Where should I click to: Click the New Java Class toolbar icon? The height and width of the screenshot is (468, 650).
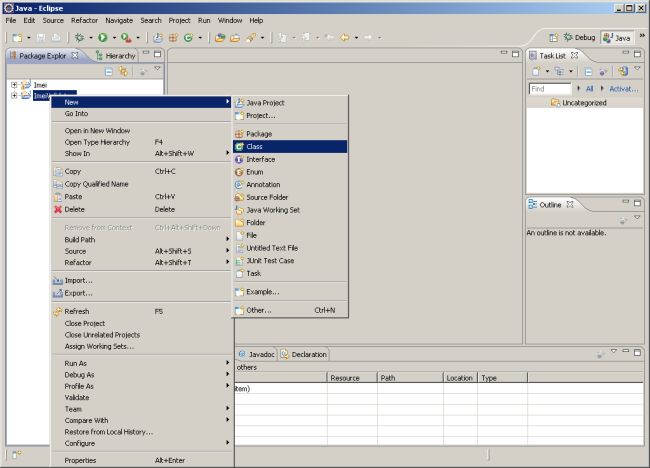[x=186, y=37]
